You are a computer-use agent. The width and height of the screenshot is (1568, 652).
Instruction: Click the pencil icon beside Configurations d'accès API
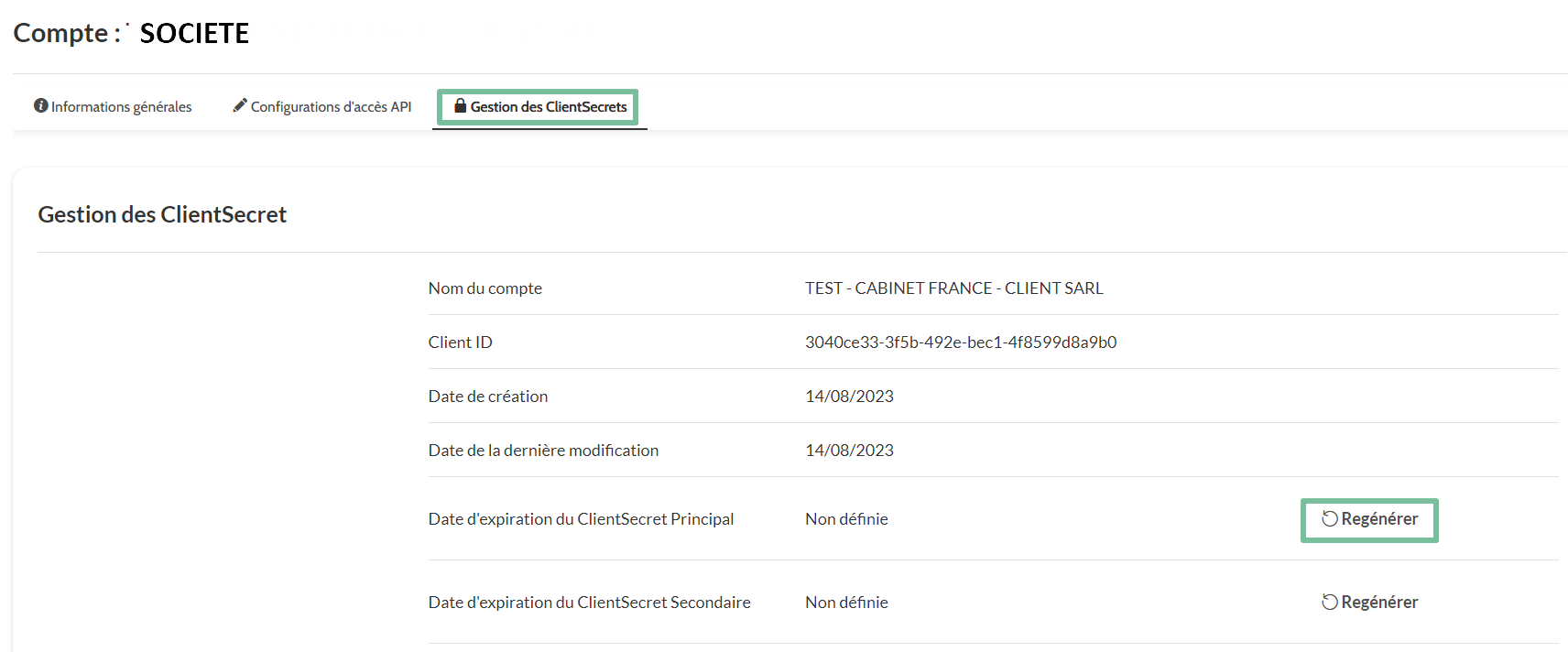click(x=240, y=106)
